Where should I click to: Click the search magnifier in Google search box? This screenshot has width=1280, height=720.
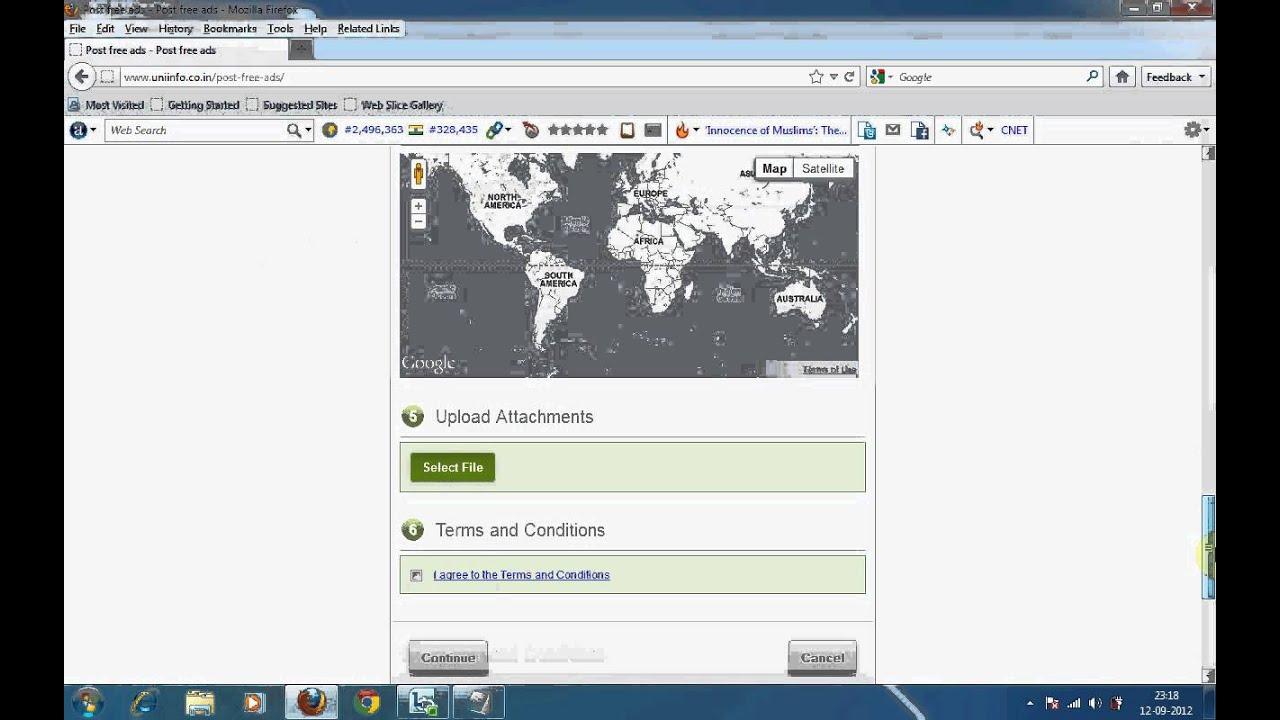click(x=1092, y=77)
